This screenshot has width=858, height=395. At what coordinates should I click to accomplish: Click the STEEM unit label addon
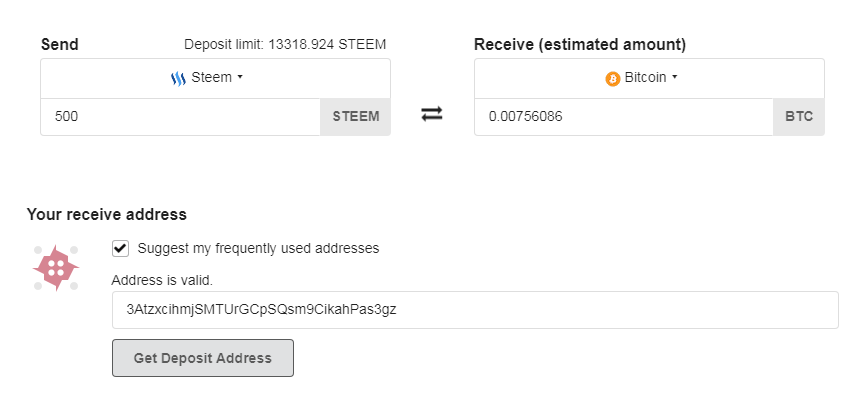click(356, 117)
